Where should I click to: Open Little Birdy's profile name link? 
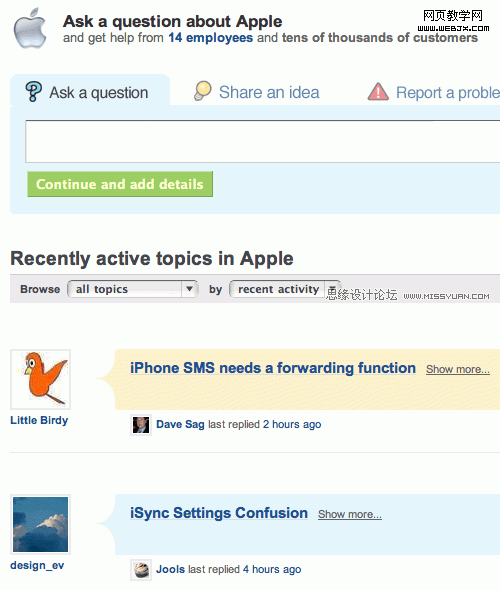coord(39,420)
